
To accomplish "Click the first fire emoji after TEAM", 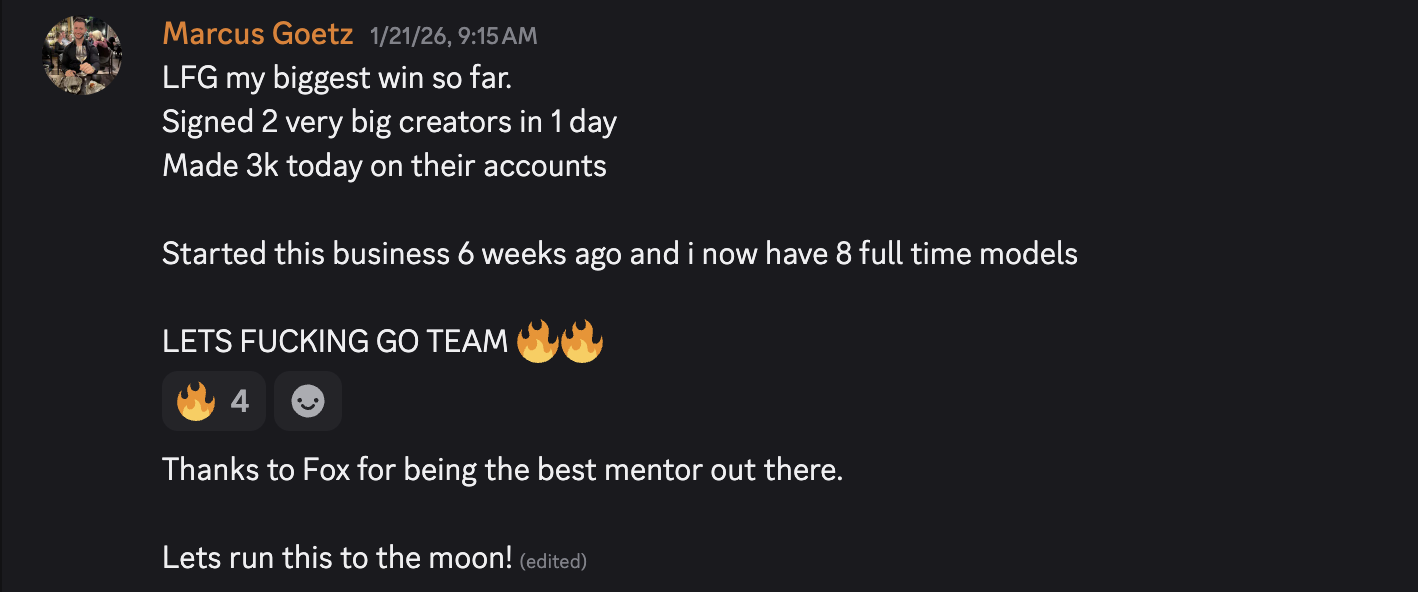I will click(537, 341).
